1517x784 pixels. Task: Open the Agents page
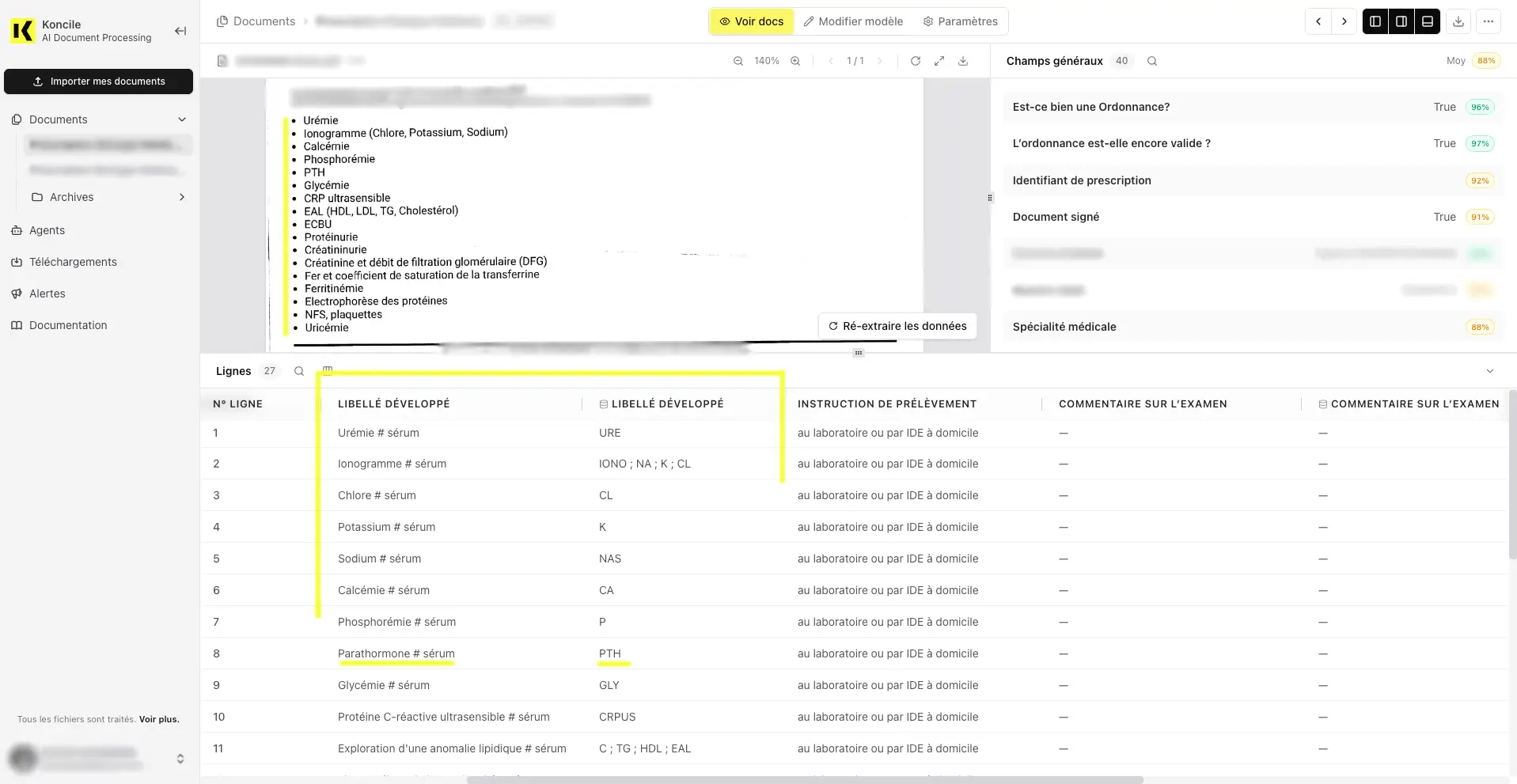[47, 230]
